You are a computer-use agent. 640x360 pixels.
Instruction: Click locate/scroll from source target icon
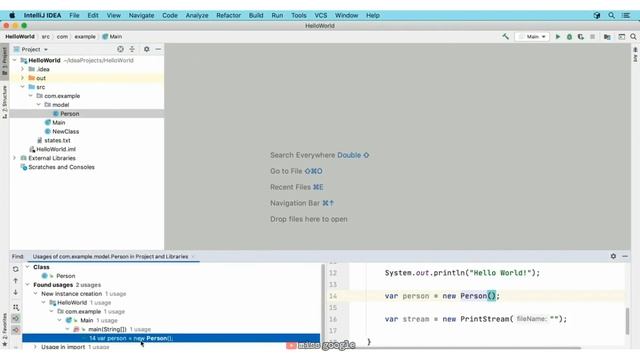click(120, 49)
